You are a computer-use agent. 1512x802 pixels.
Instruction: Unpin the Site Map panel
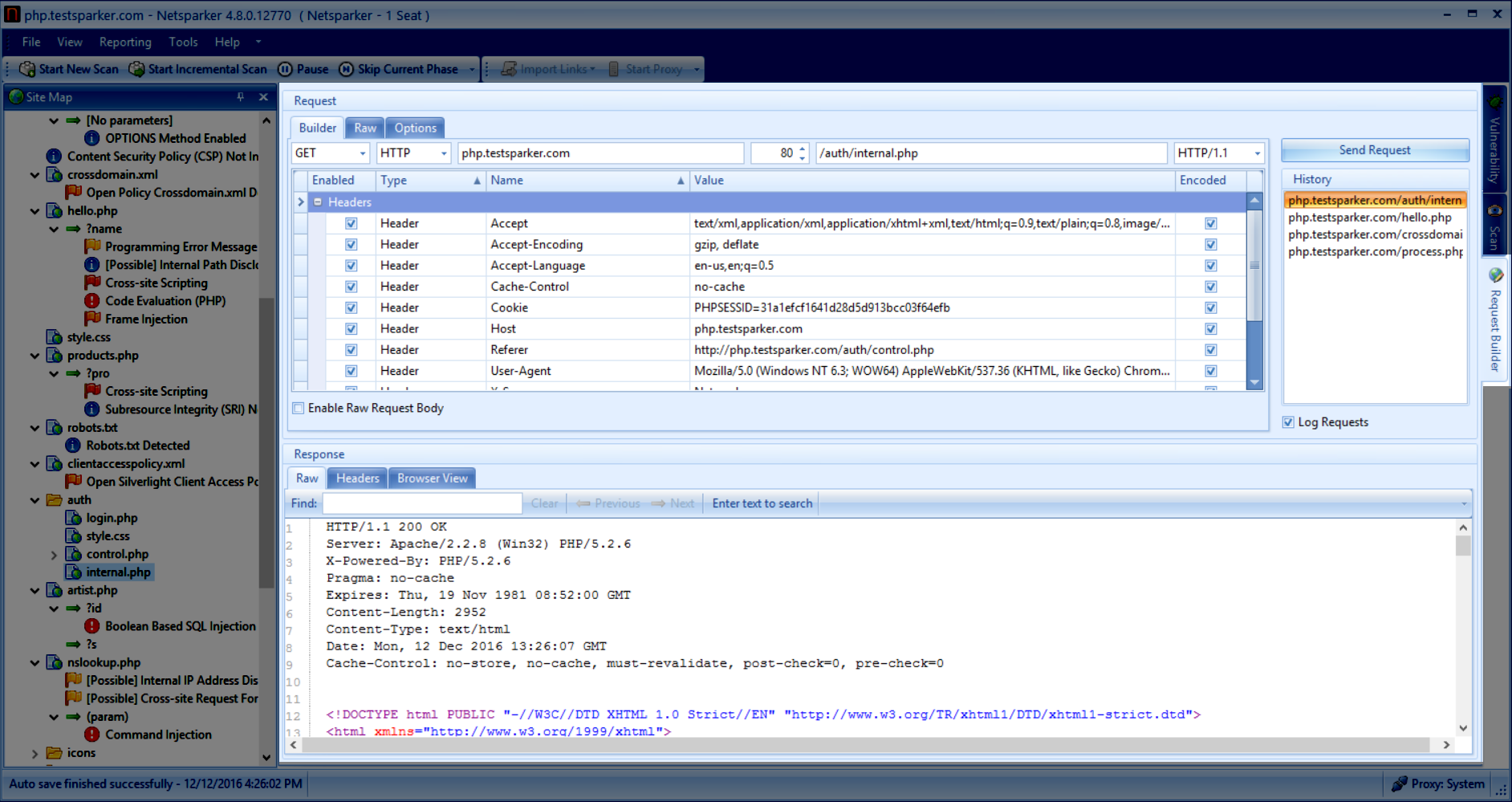[238, 96]
